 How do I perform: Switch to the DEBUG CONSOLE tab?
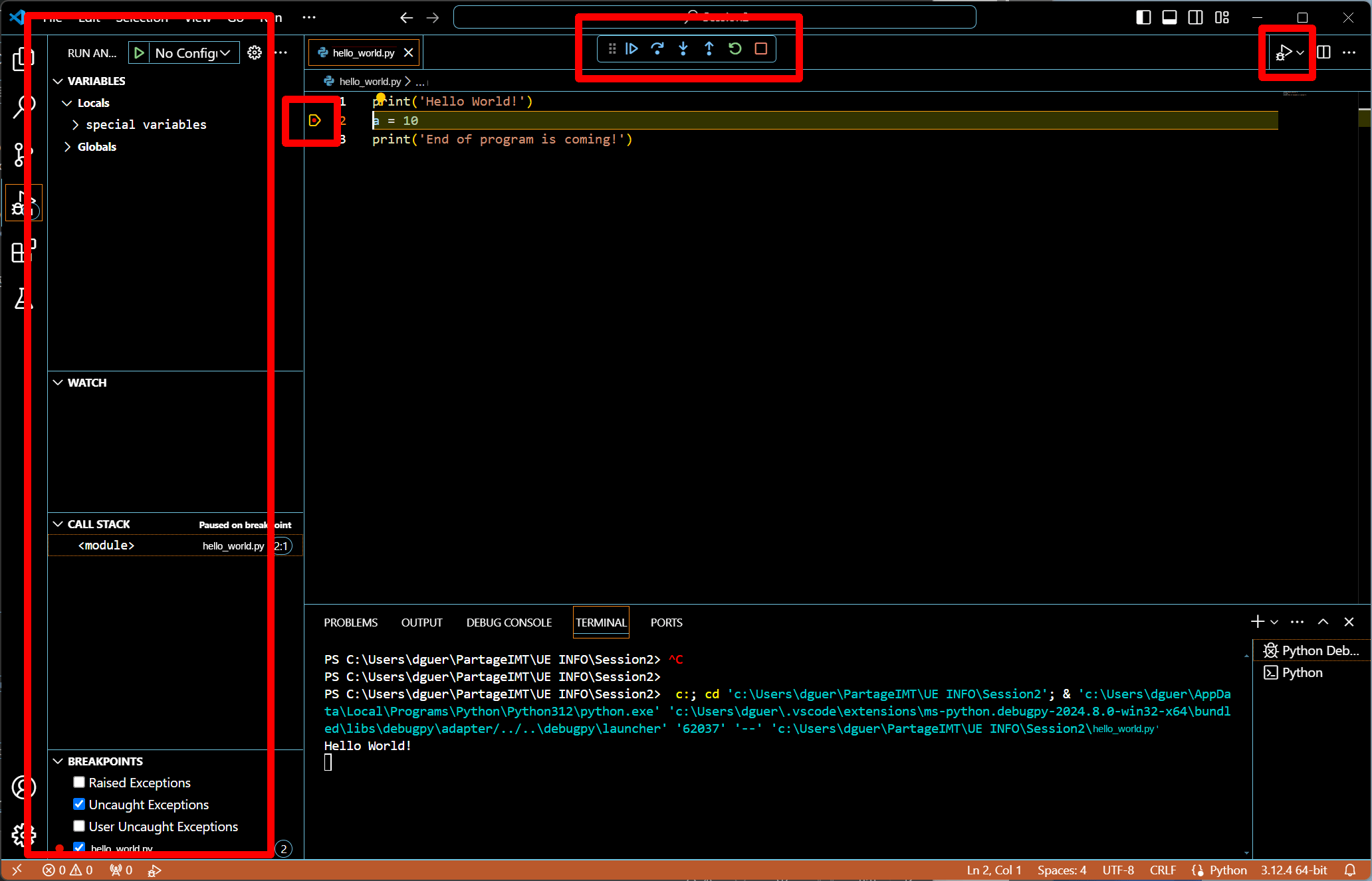[509, 623]
